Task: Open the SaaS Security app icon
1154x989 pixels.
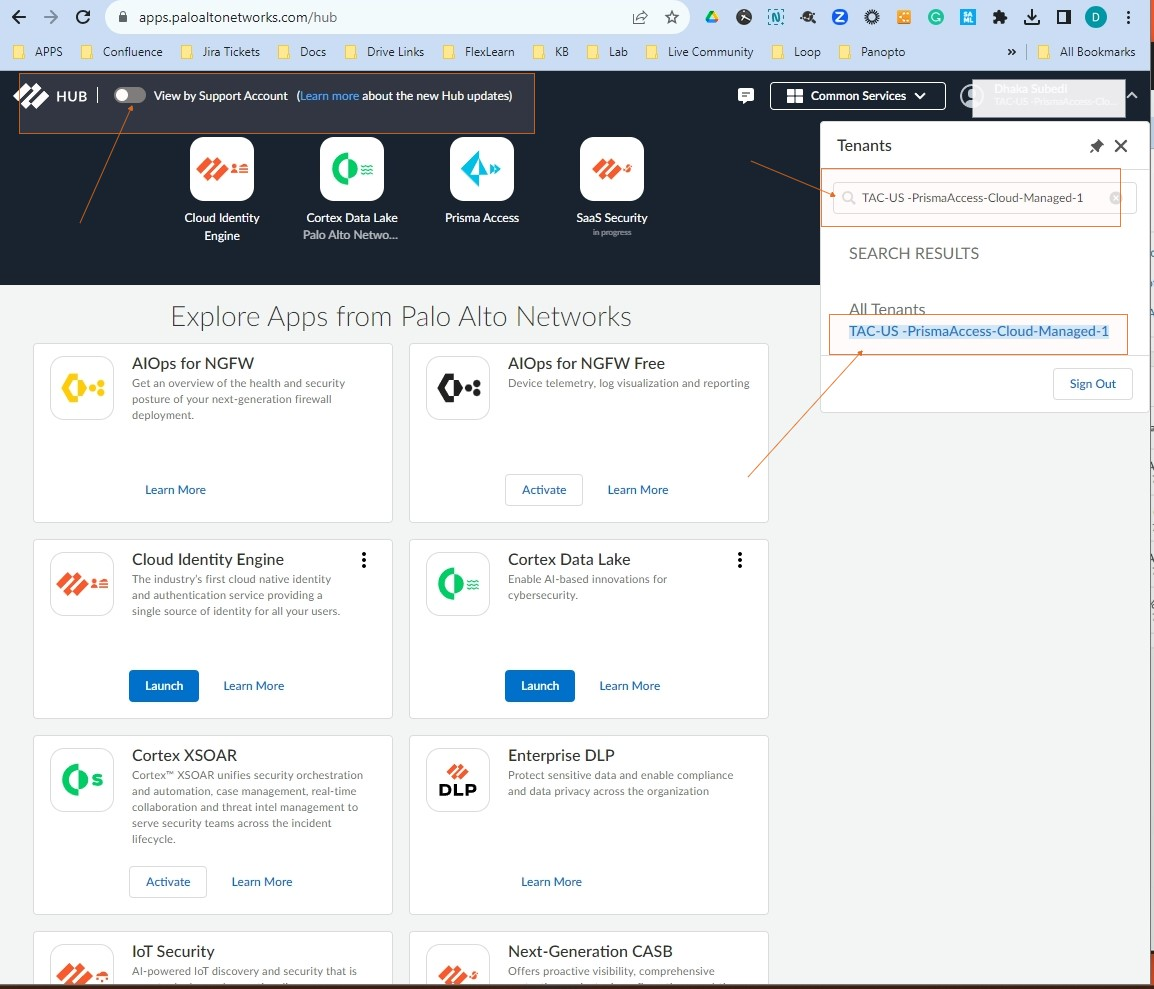Action: [612, 169]
